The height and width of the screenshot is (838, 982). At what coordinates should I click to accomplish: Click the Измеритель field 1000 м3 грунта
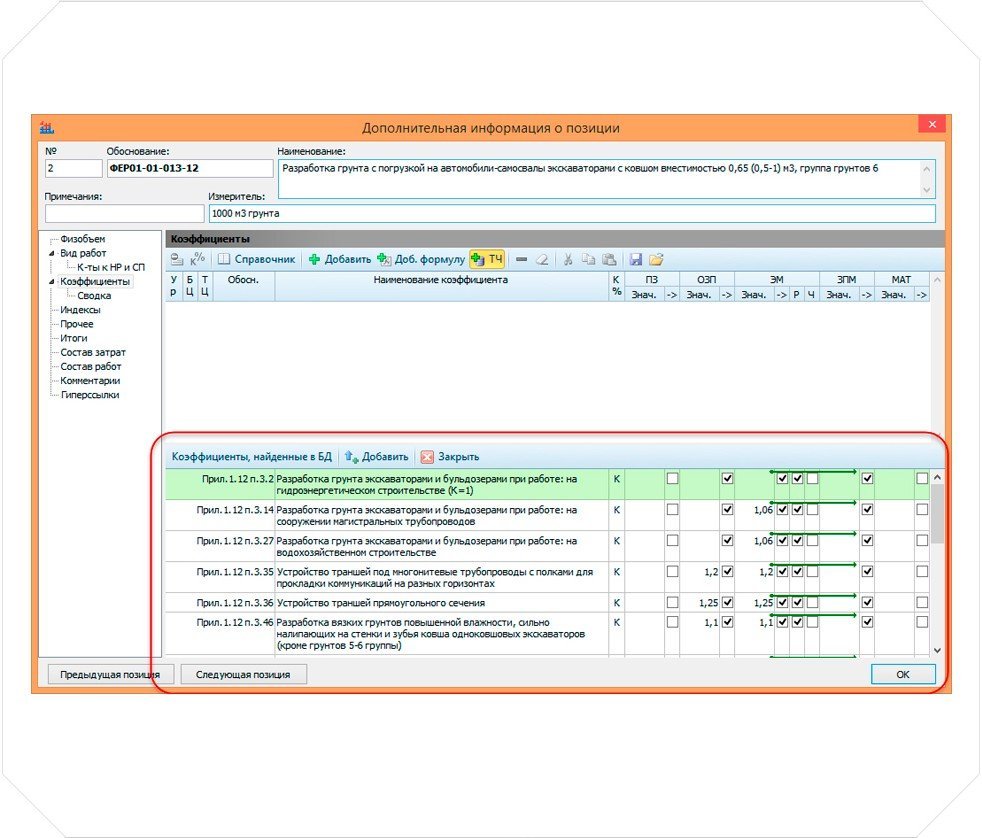click(x=572, y=214)
